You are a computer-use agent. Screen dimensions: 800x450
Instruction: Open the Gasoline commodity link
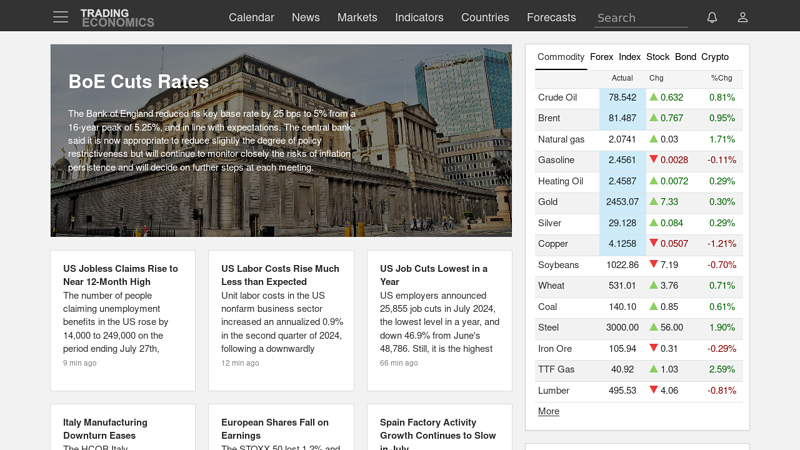pyautogui.click(x=556, y=160)
